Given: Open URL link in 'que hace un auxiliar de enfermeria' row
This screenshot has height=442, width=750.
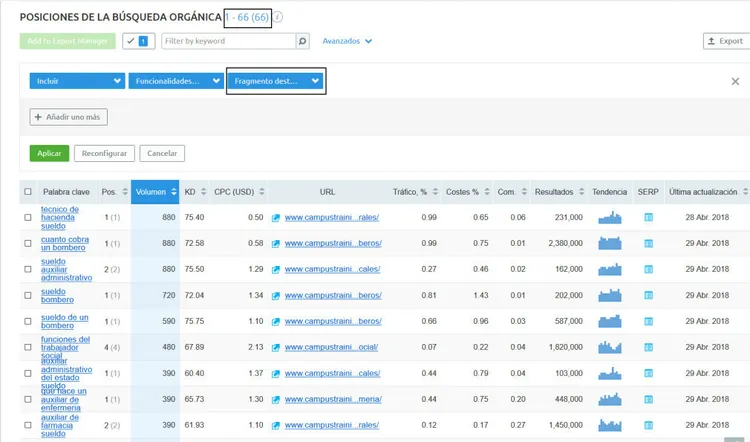Looking at the screenshot, I should (x=333, y=399).
